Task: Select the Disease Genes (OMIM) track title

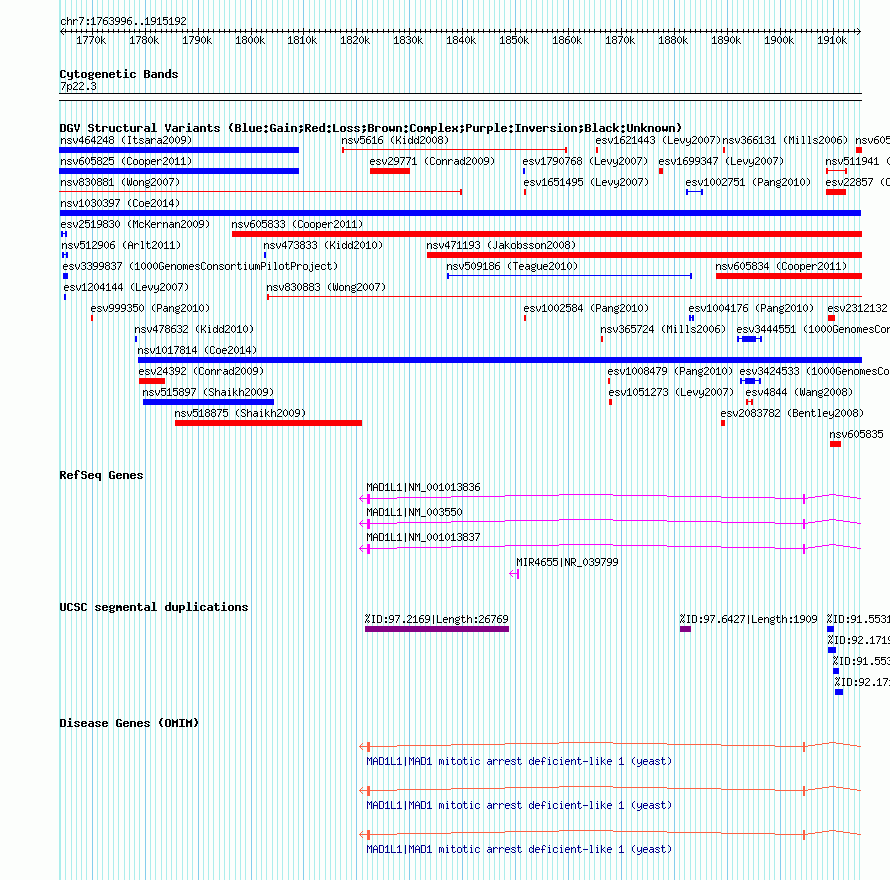Action: (129, 723)
